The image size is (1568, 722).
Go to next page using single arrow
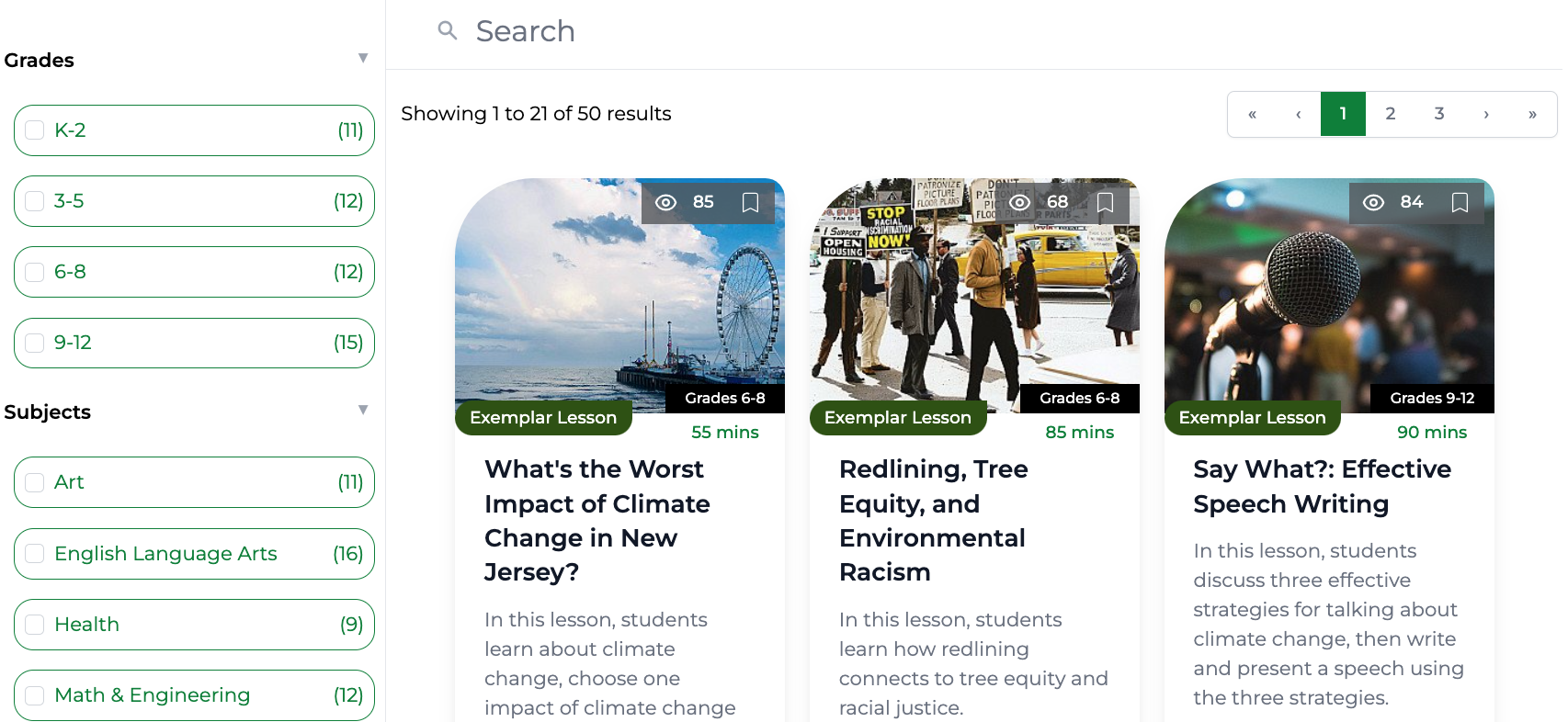(1485, 114)
